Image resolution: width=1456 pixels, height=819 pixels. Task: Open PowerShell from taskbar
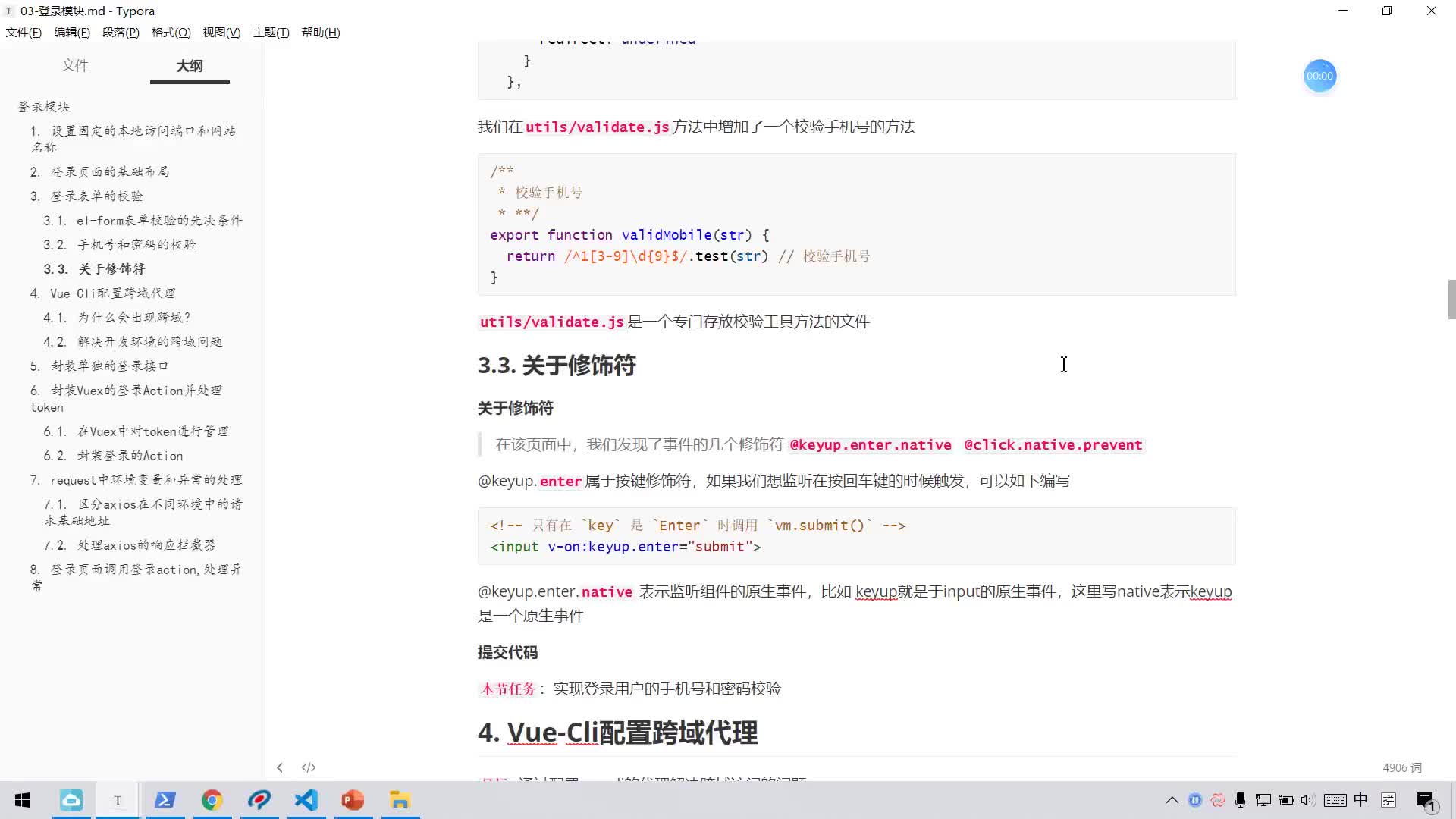(165, 800)
